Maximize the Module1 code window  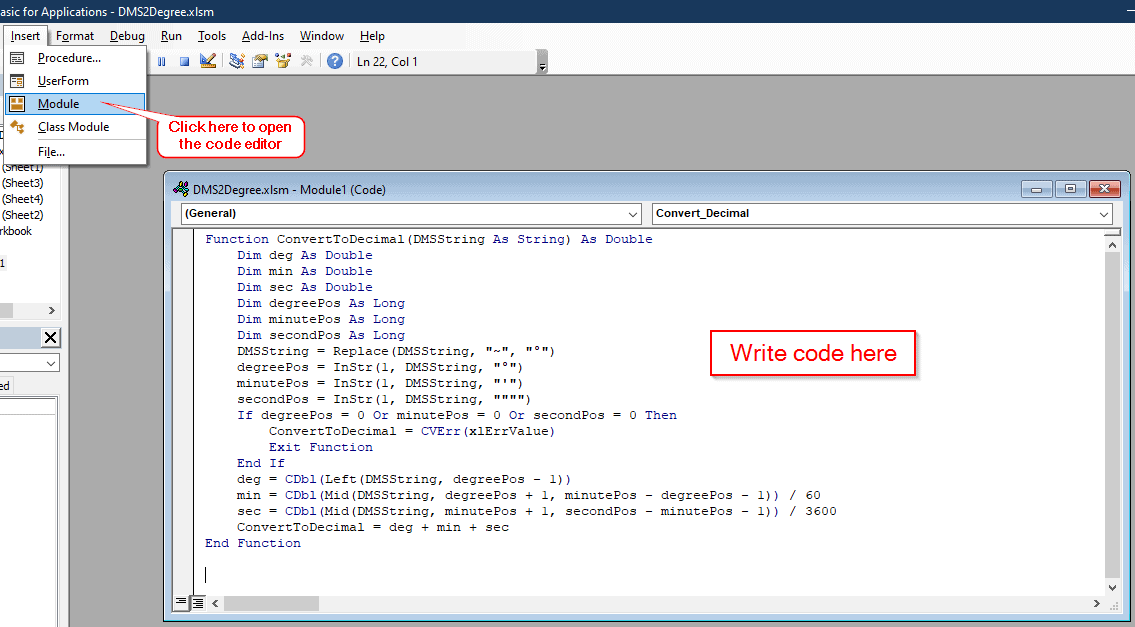(1070, 190)
